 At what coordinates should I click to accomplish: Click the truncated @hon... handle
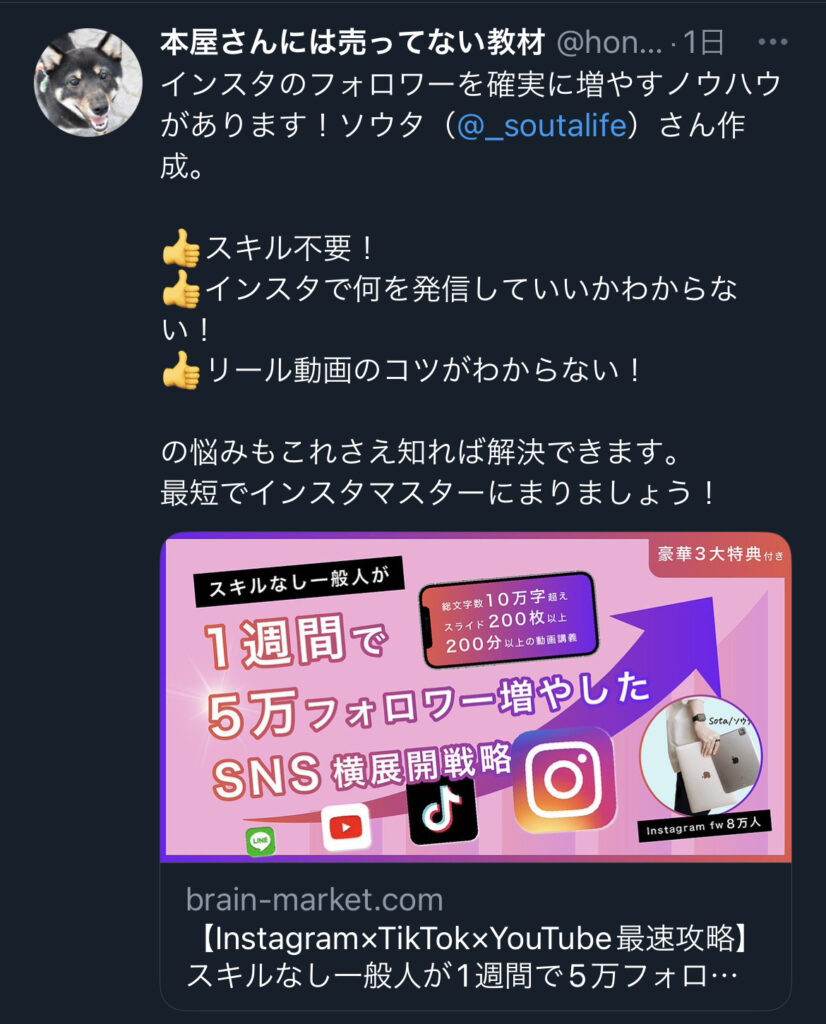[609, 42]
